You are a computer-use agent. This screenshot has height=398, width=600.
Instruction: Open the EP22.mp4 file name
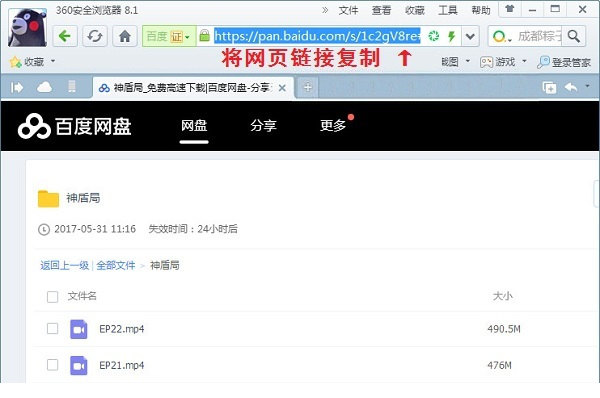tap(122, 329)
